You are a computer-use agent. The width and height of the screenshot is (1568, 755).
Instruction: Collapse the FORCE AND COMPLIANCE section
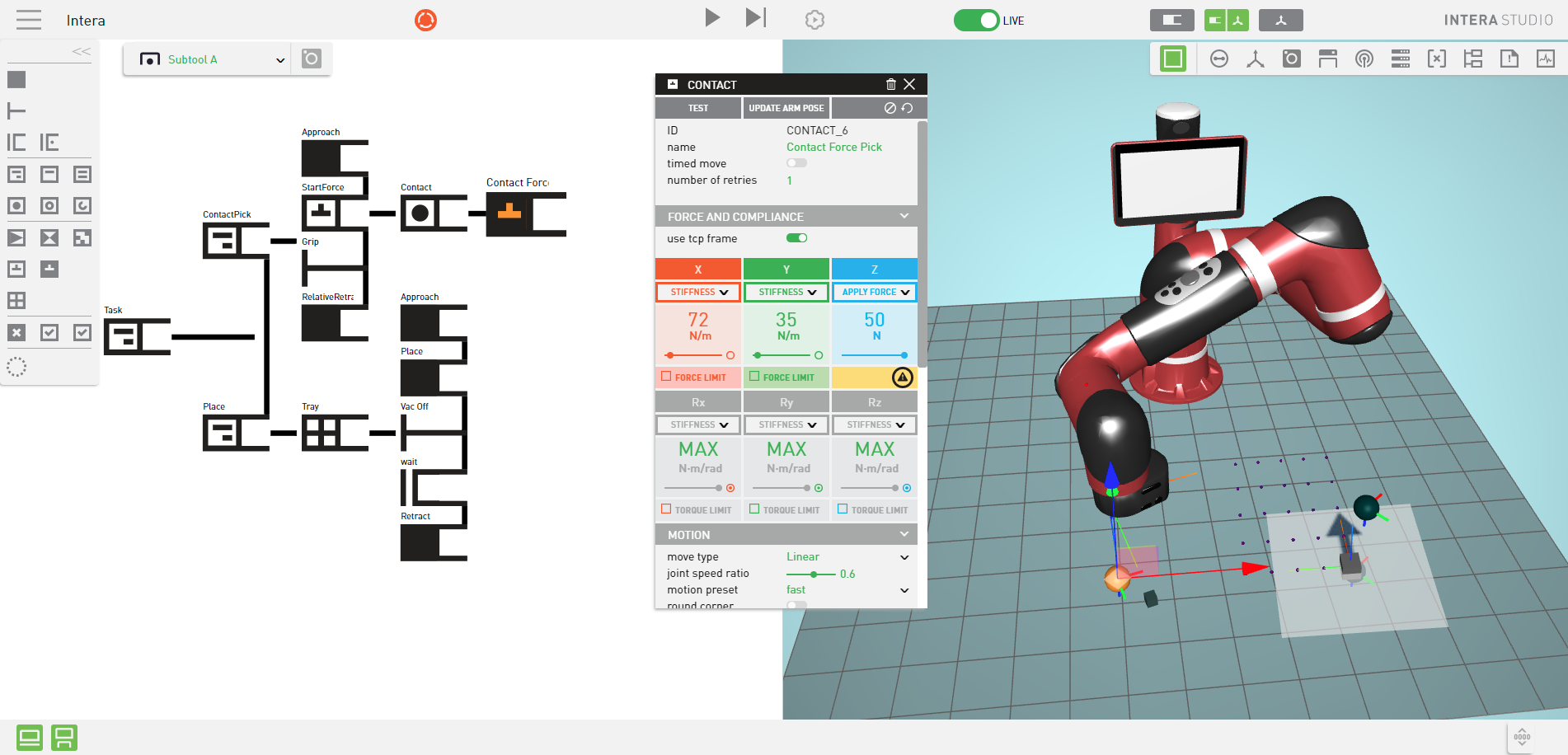903,216
